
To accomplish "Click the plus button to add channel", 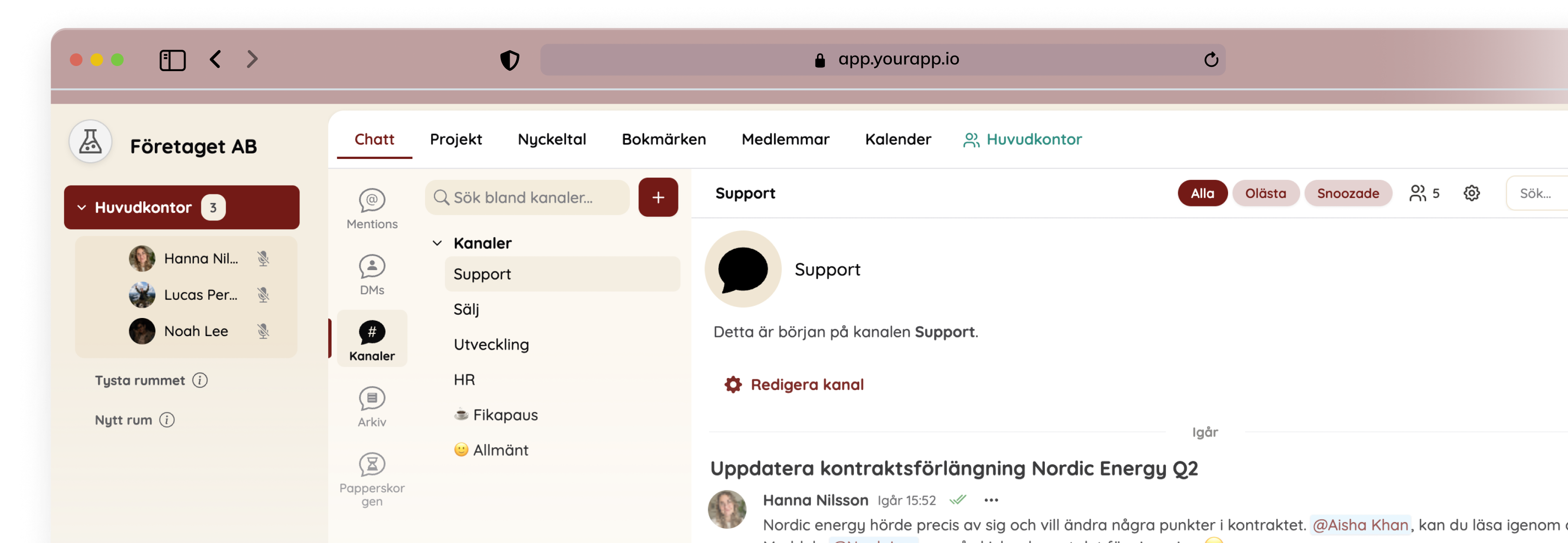I will tap(658, 197).
